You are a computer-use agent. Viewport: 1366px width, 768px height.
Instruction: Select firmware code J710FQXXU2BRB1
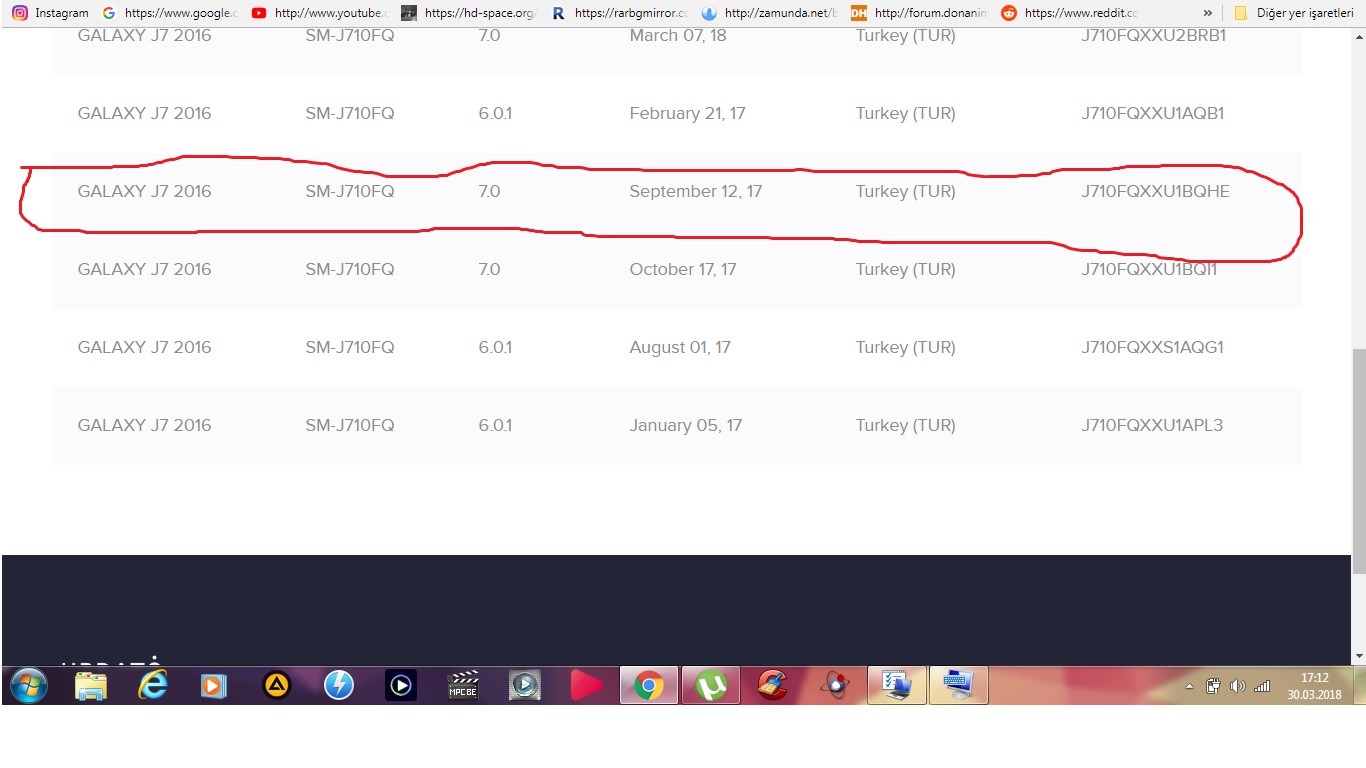(x=1153, y=35)
